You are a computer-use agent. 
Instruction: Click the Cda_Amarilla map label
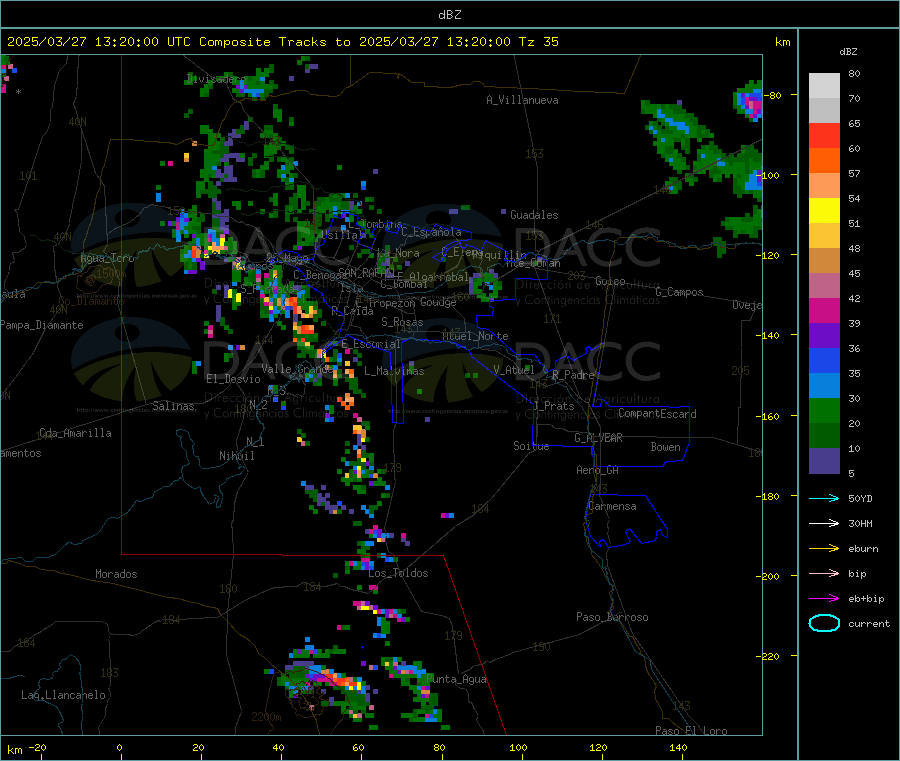point(75,433)
